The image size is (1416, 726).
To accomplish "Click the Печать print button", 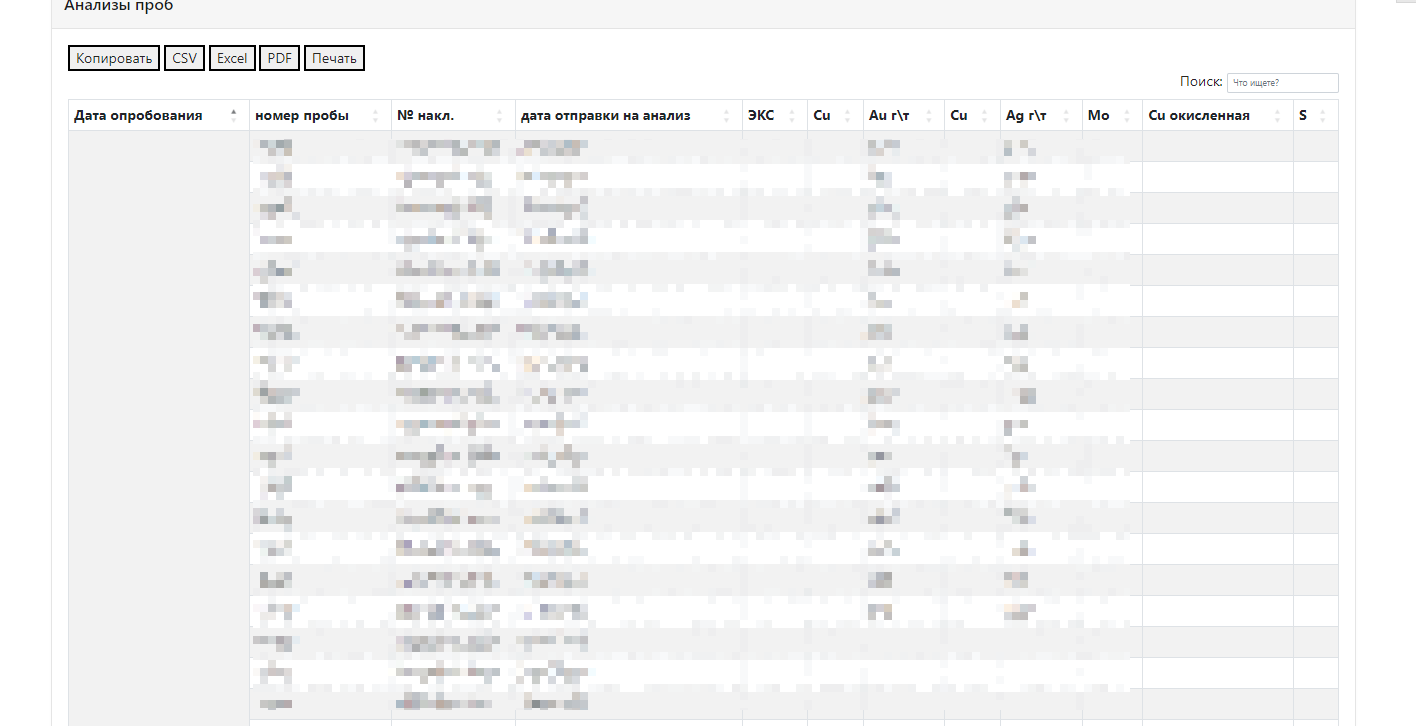I will 334,58.
